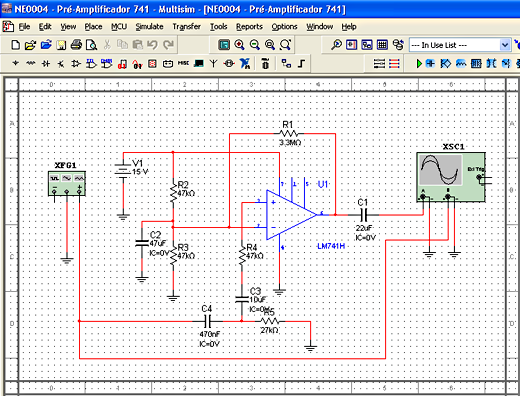Cut the selected component
This screenshot has width=520, height=396.
tap(107, 45)
